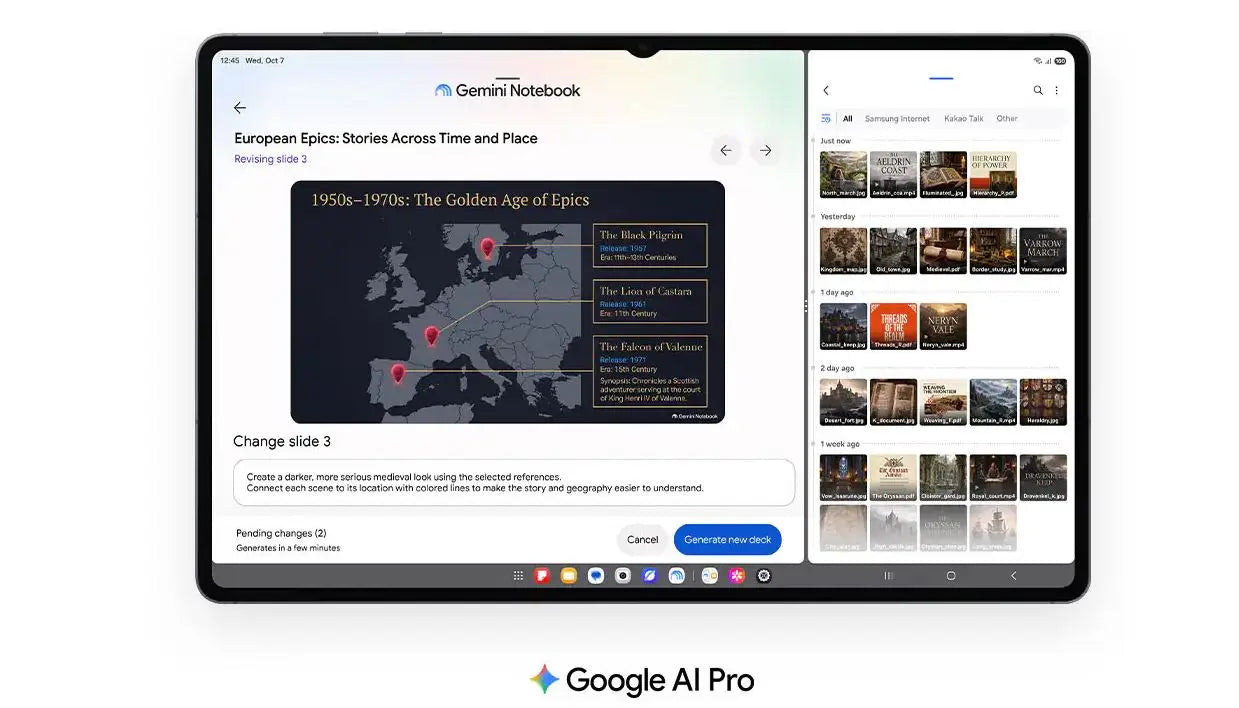Tap the recent apps navigation button
Viewport: 1239px width, 708px height.
coord(888,576)
